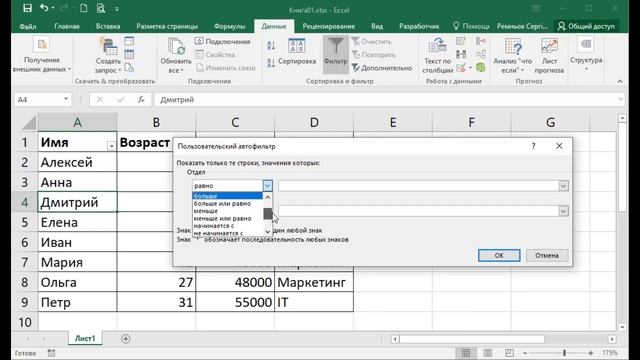This screenshot has width=640, height=360.
Task: Open the Формулы tab
Action: 229,26
